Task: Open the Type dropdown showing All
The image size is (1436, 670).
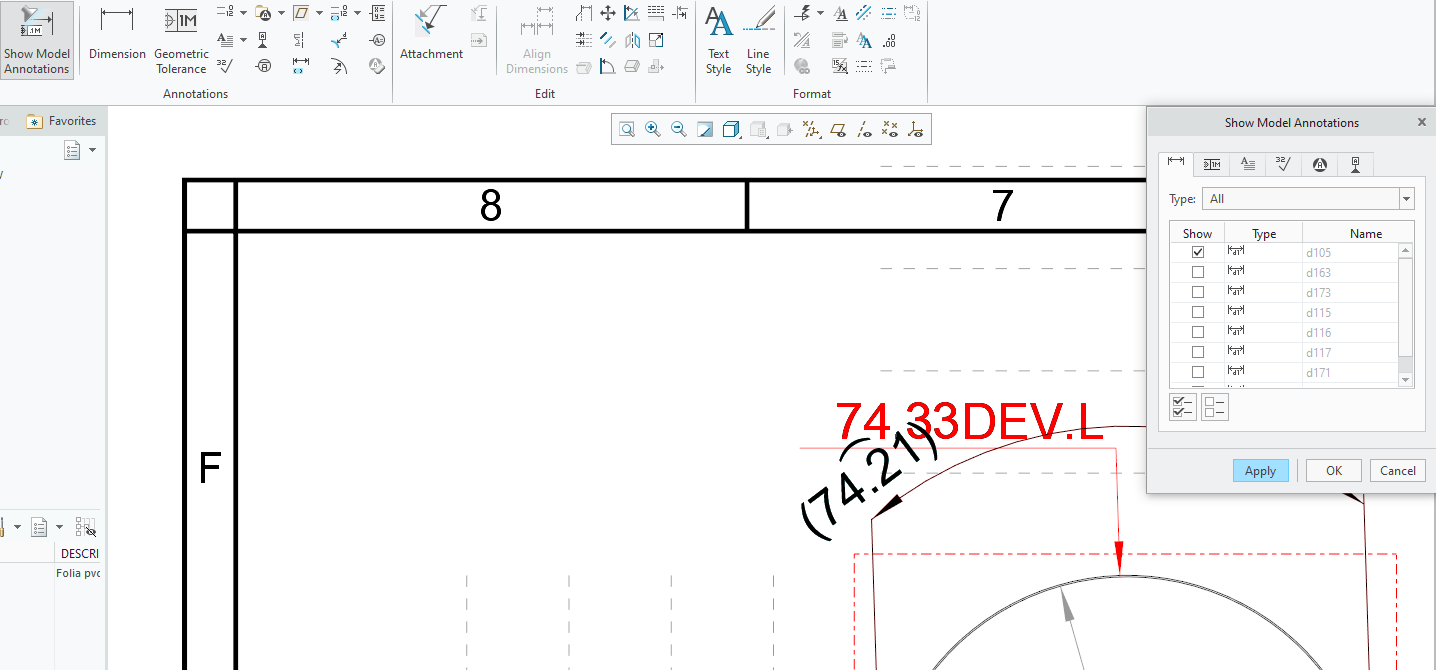Action: click(1406, 198)
